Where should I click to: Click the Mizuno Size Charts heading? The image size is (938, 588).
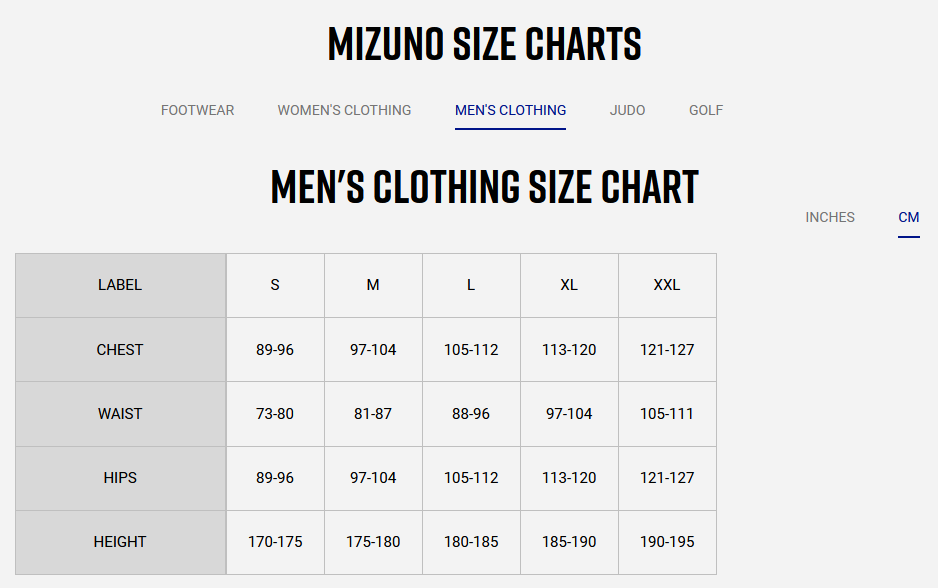(484, 44)
